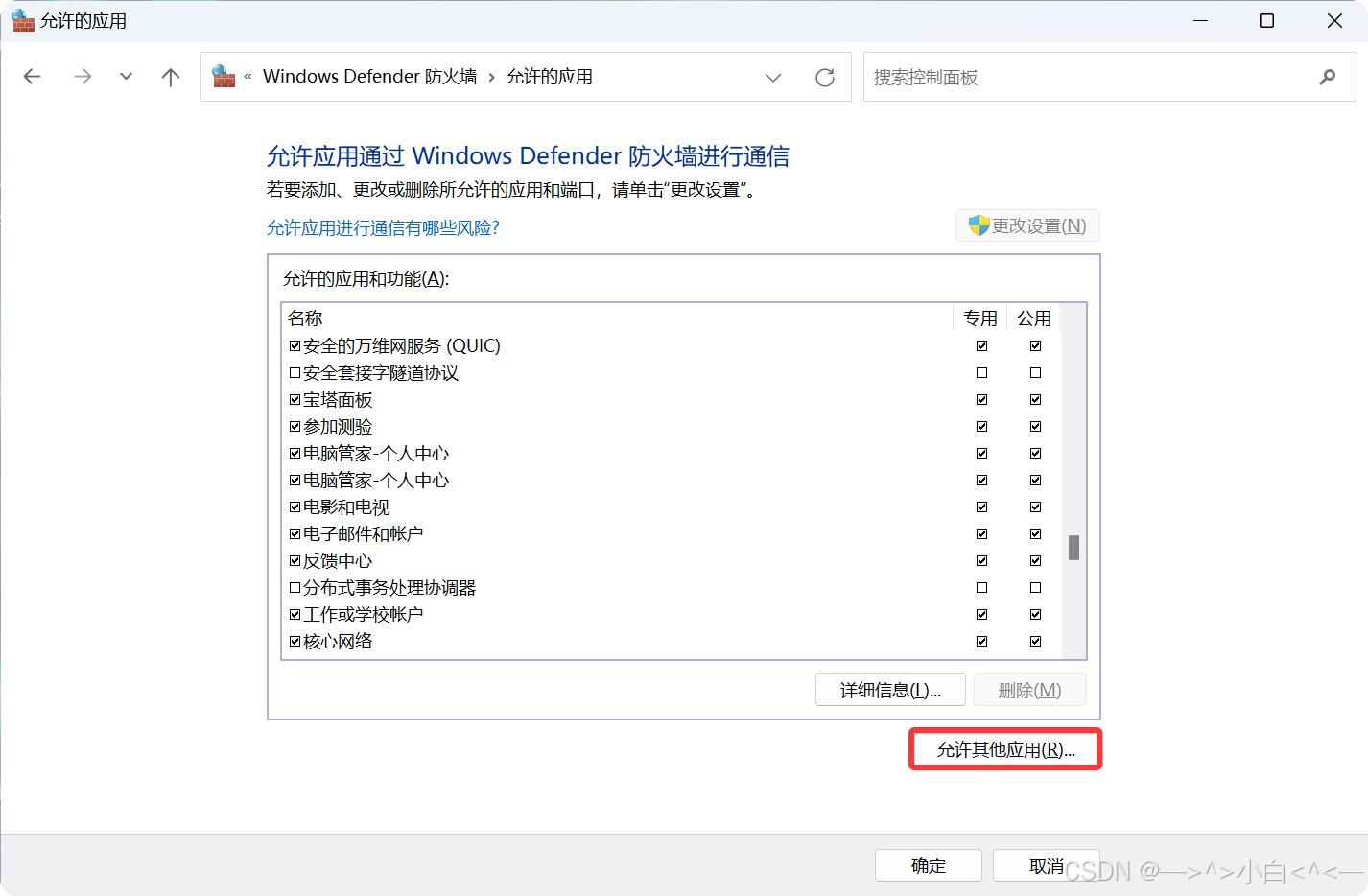This screenshot has height=896, width=1368.
Task: Enable 专用 for 安全套接字隧道协议
Action: click(x=981, y=372)
